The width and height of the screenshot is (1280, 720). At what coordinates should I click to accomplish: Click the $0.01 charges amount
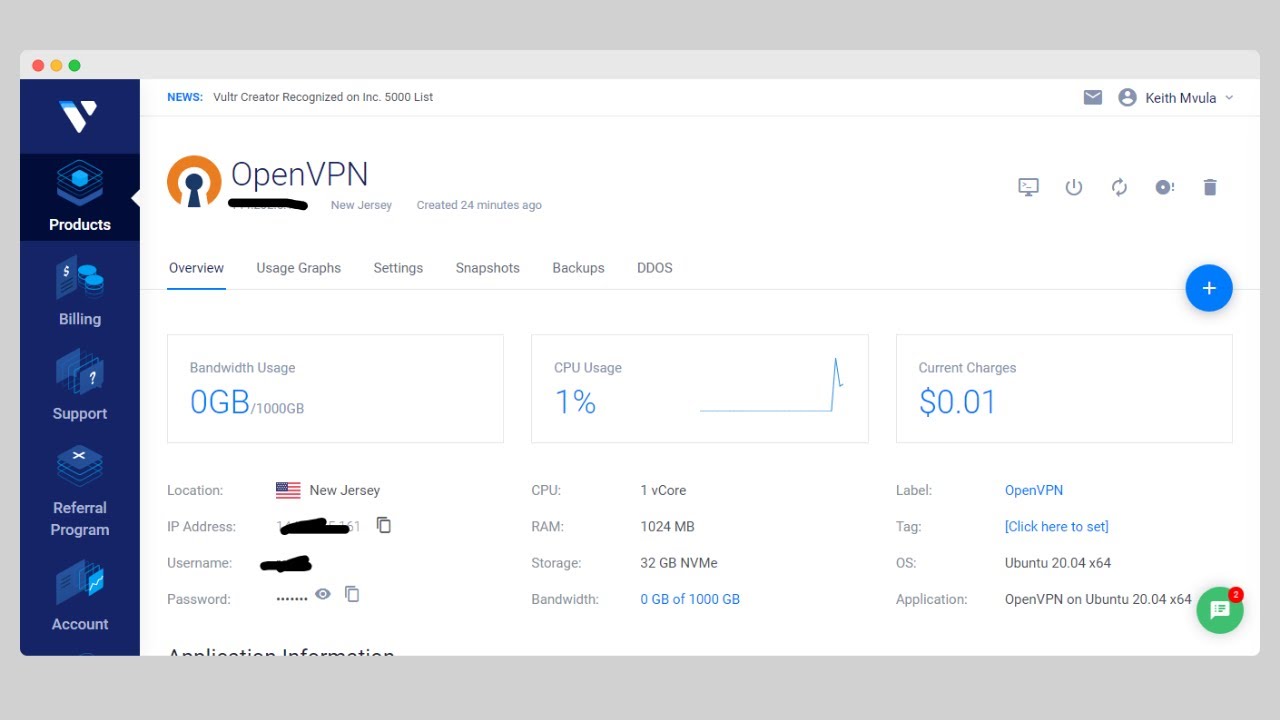(958, 402)
